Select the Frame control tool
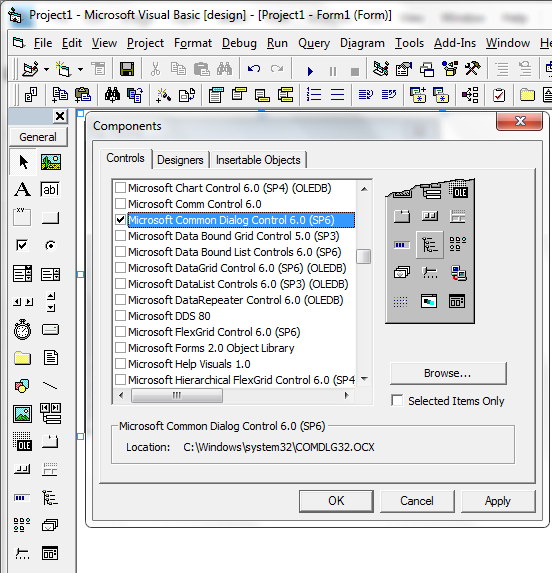 pyautogui.click(x=22, y=217)
